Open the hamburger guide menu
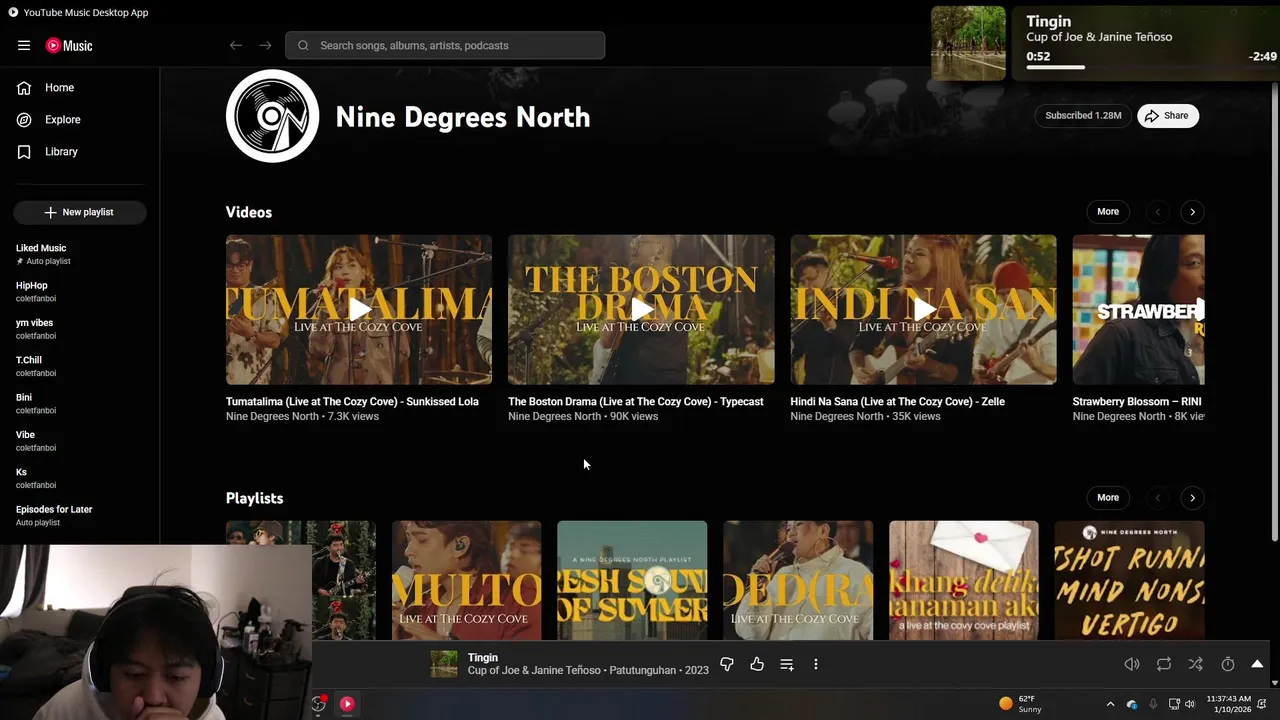Viewport: 1280px width, 720px height. [24, 45]
